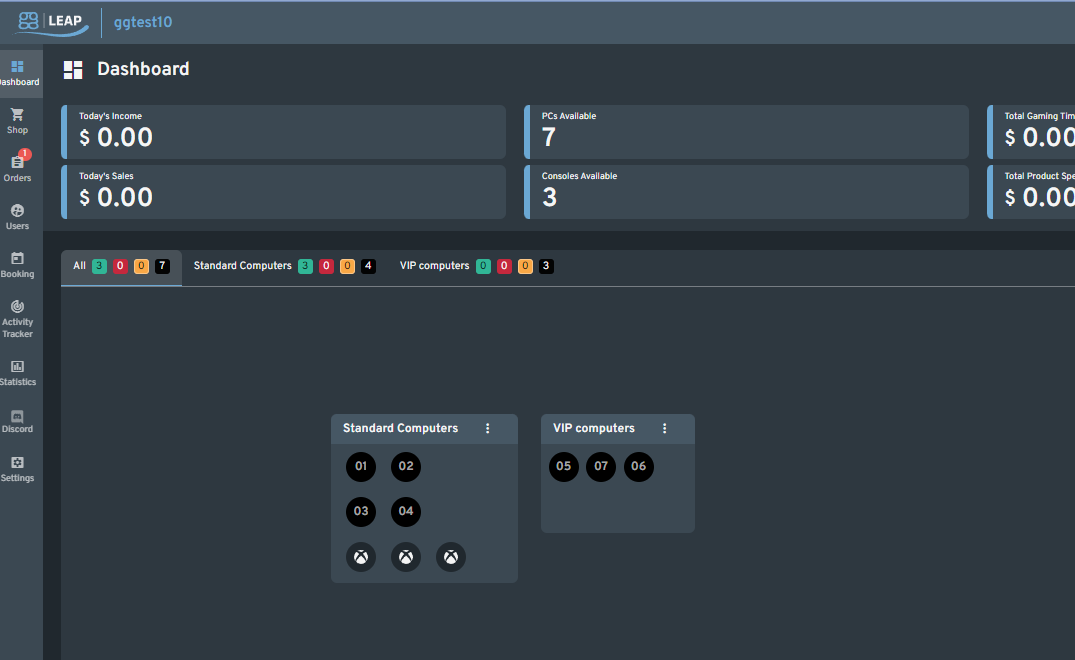Select the All tab
Image resolution: width=1075 pixels, height=660 pixels.
(78, 265)
